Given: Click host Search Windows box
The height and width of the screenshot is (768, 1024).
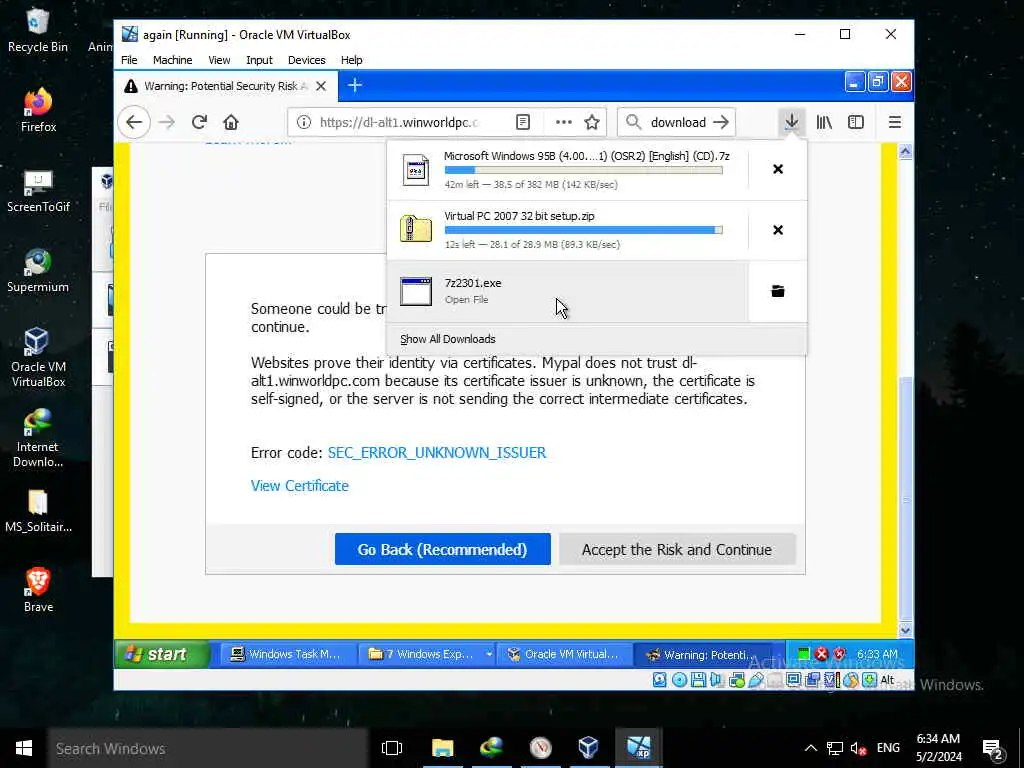Looking at the screenshot, I should point(208,748).
